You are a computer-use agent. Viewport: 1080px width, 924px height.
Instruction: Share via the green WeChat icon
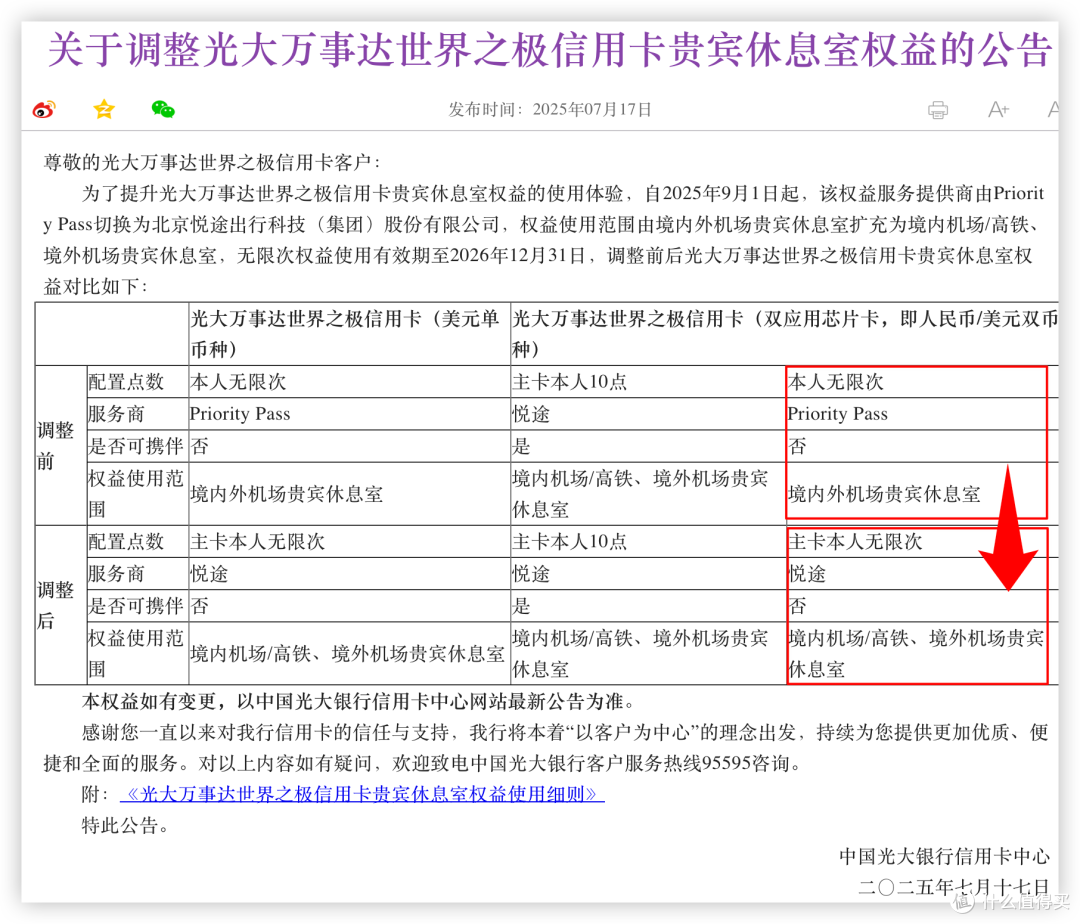point(163,109)
